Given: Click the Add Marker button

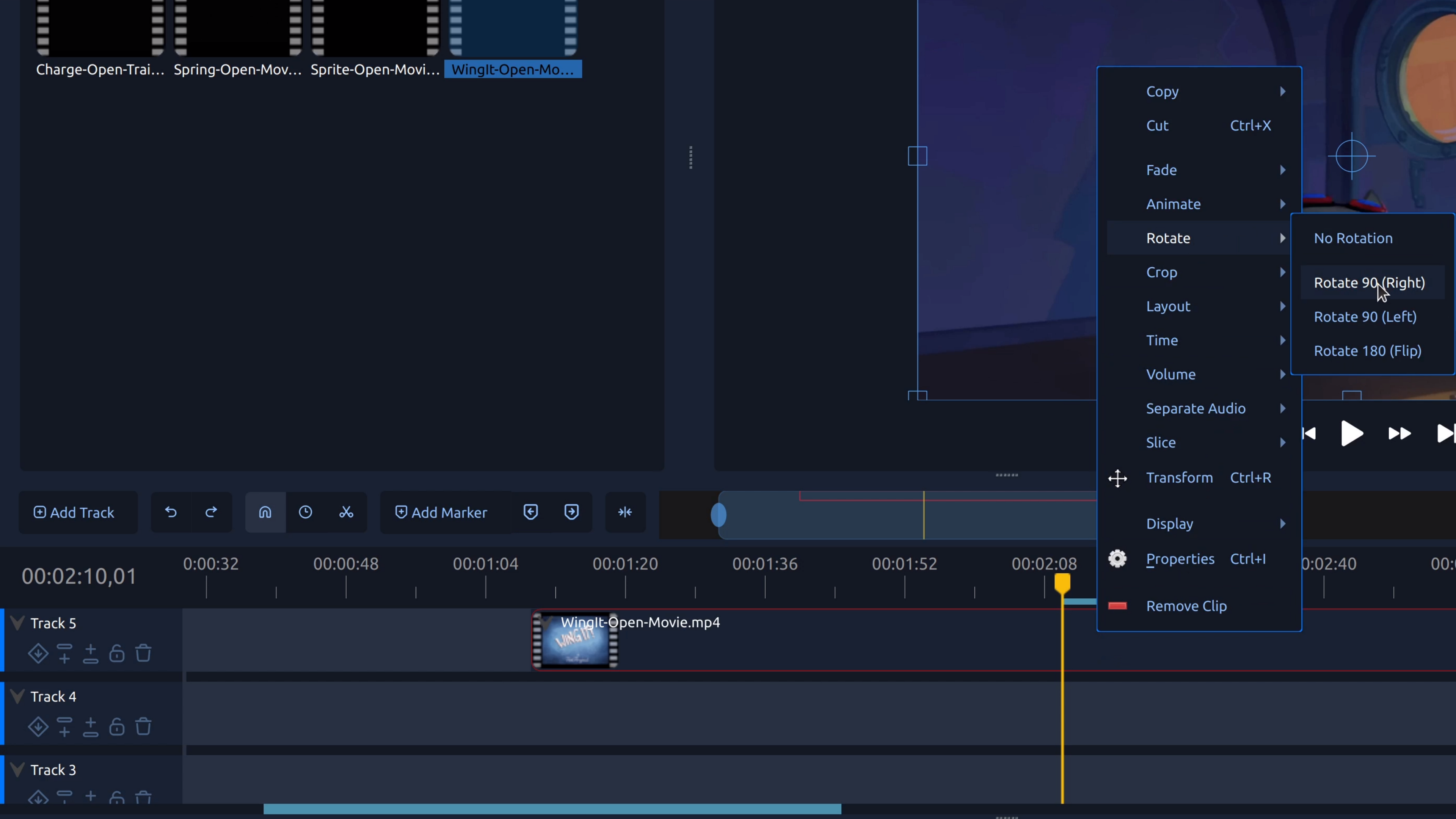Looking at the screenshot, I should pyautogui.click(x=441, y=512).
